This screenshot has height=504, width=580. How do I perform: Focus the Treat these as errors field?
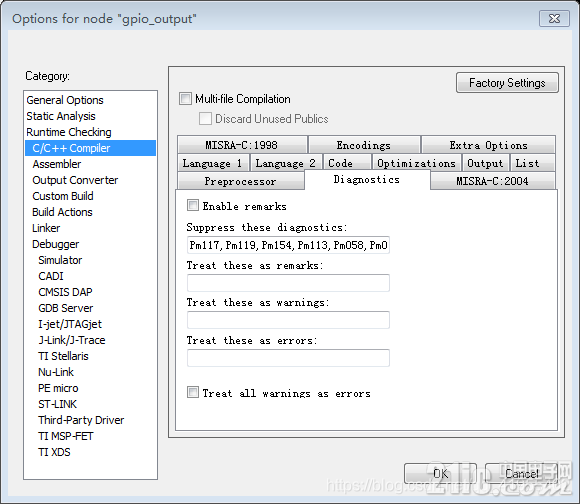click(288, 358)
